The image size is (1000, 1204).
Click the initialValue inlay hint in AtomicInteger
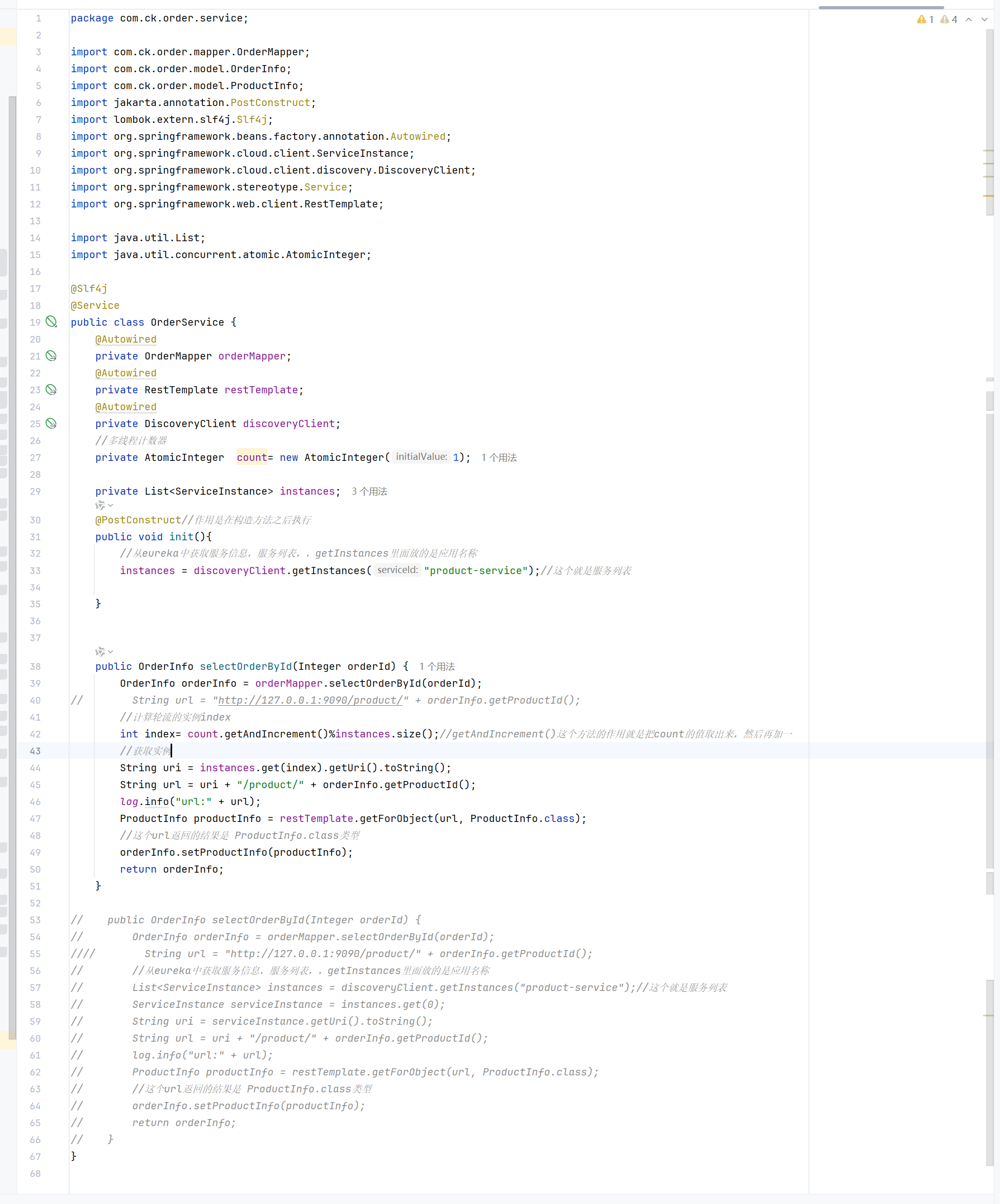pos(421,457)
